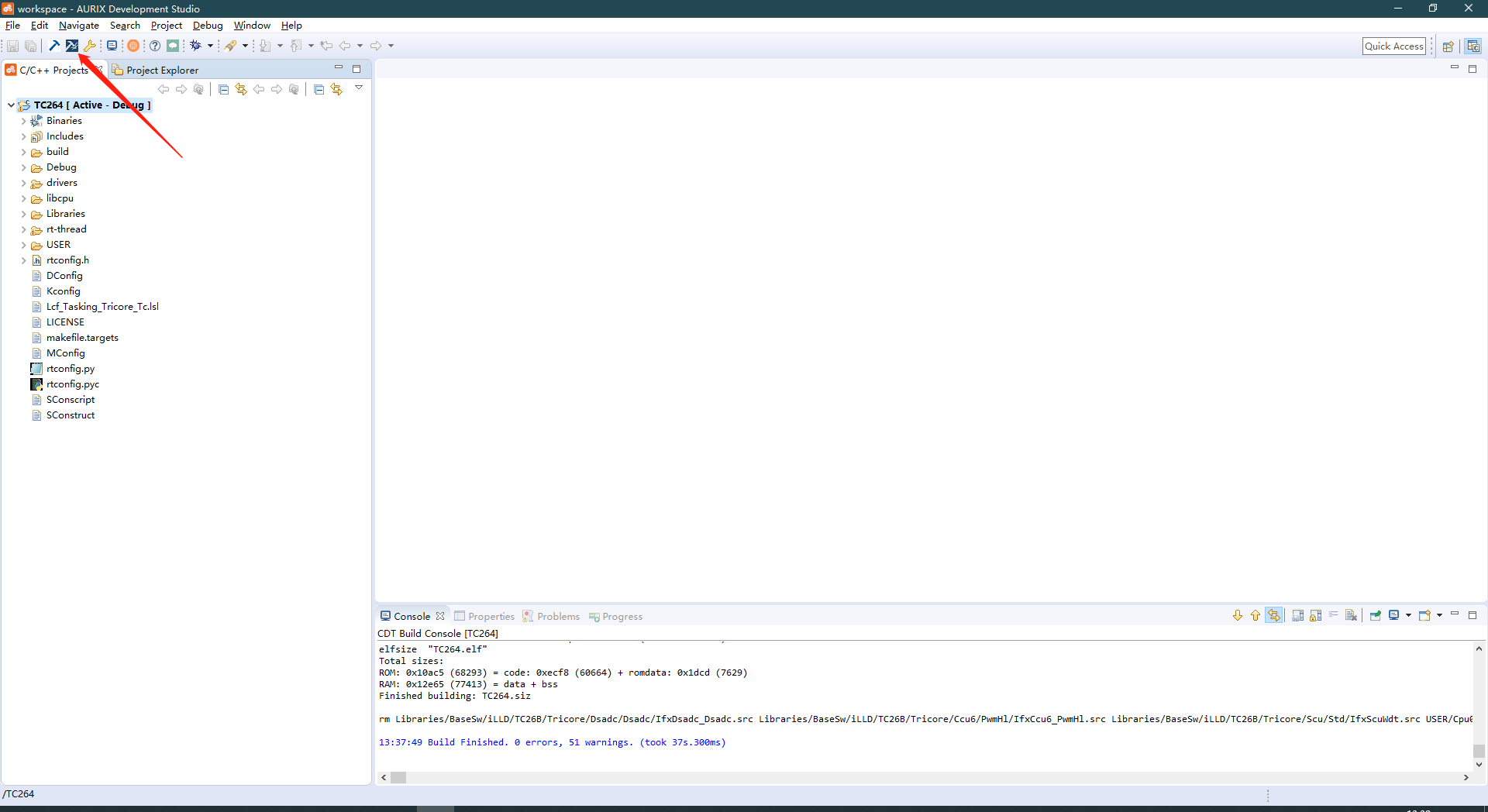The width and height of the screenshot is (1488, 812).
Task: Go to Next Annotation icon
Action: pyautogui.click(x=265, y=46)
